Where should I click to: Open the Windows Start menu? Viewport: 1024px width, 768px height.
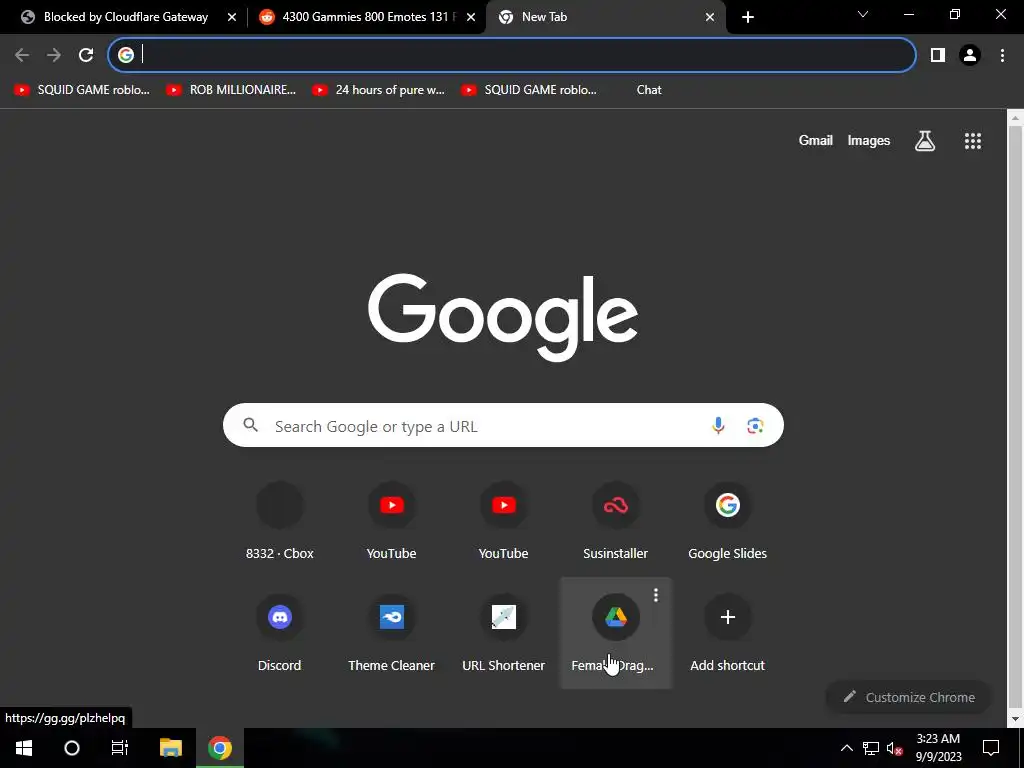point(24,748)
